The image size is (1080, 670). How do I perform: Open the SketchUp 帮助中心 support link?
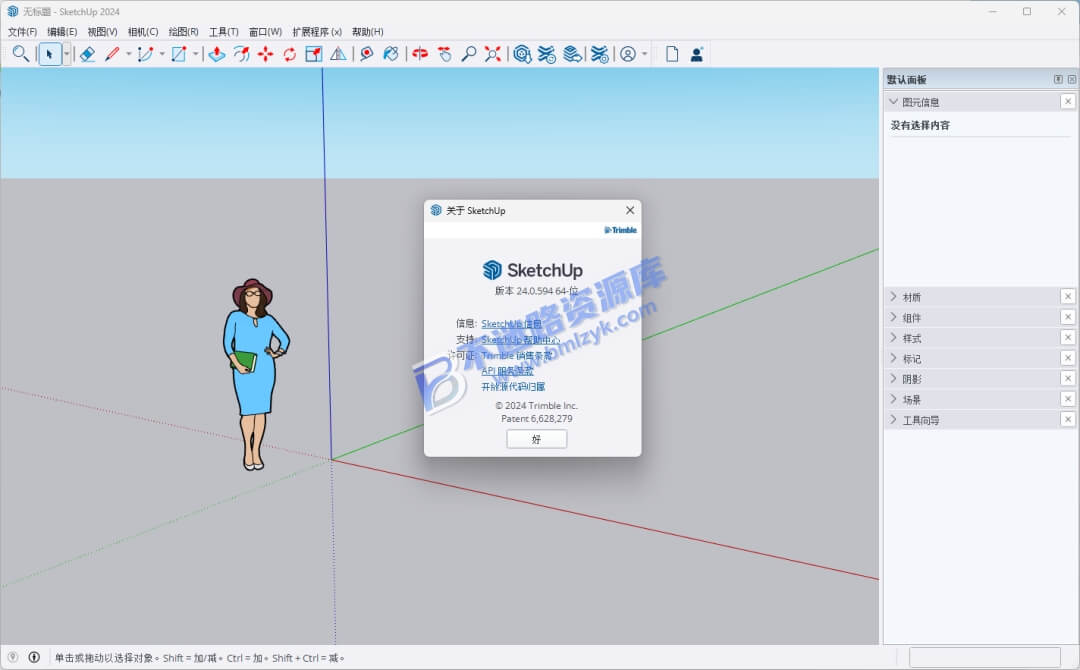[x=521, y=339]
